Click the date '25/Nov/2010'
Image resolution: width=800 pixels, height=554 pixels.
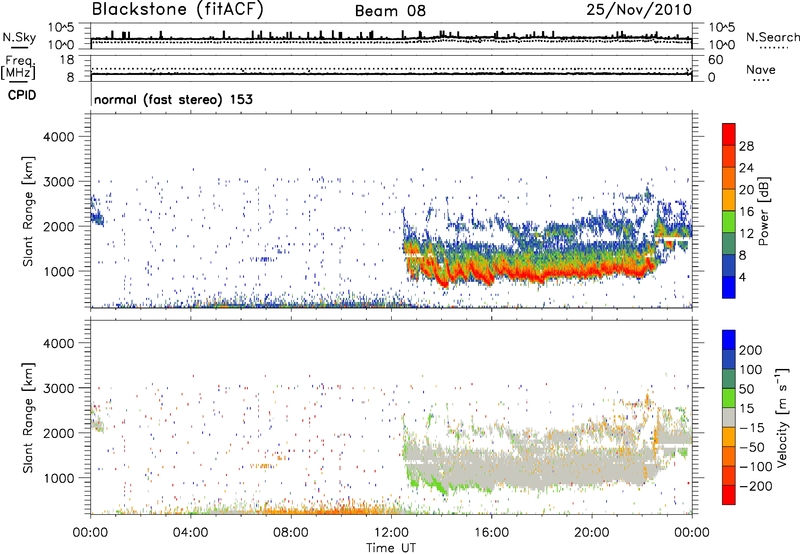tap(639, 9)
